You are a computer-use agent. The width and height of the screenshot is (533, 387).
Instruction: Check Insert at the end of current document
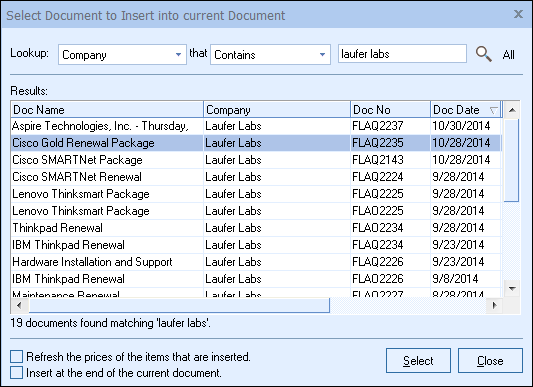(x=17, y=373)
